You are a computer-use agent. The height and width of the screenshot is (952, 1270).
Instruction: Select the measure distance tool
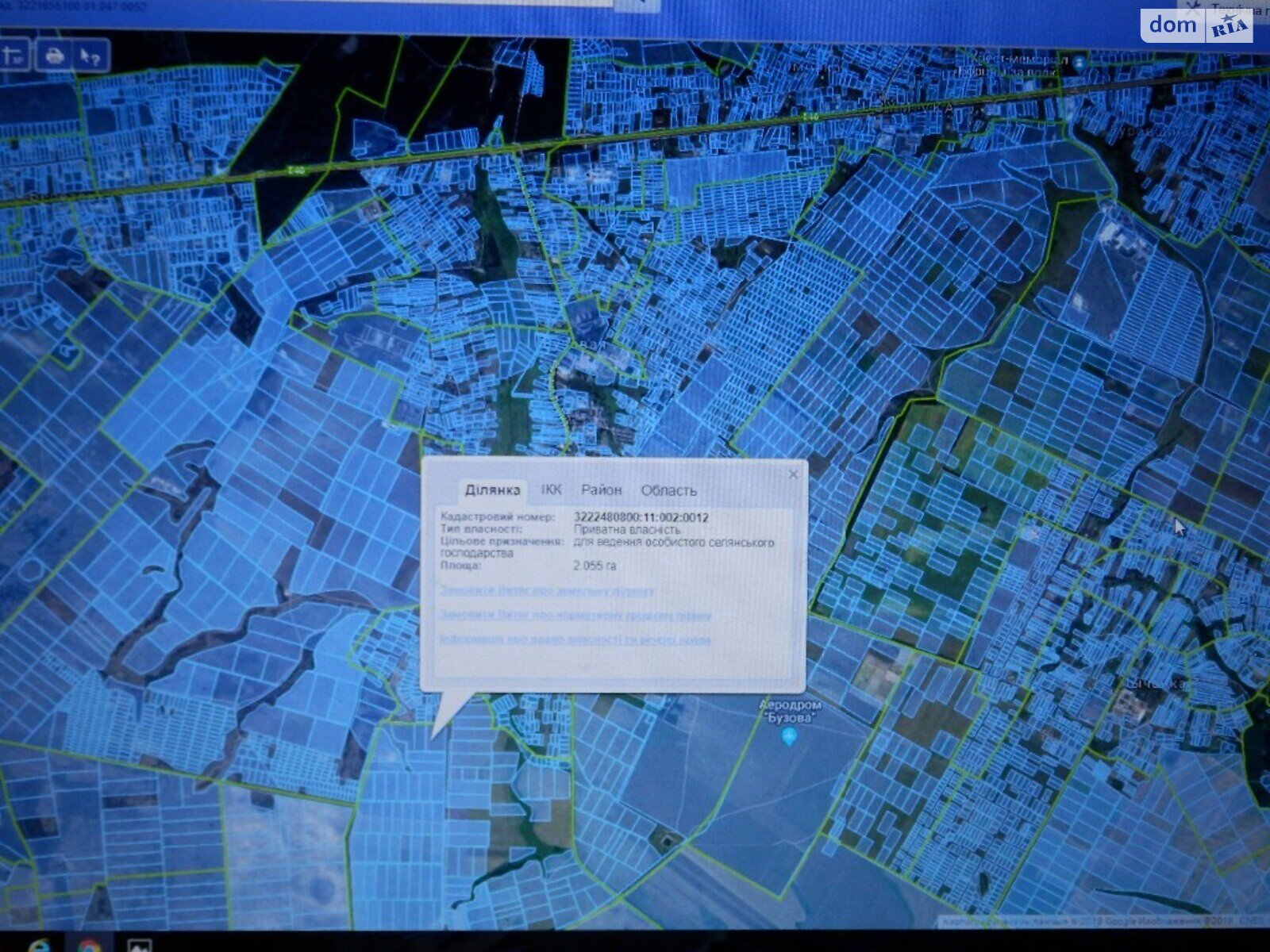(14, 56)
